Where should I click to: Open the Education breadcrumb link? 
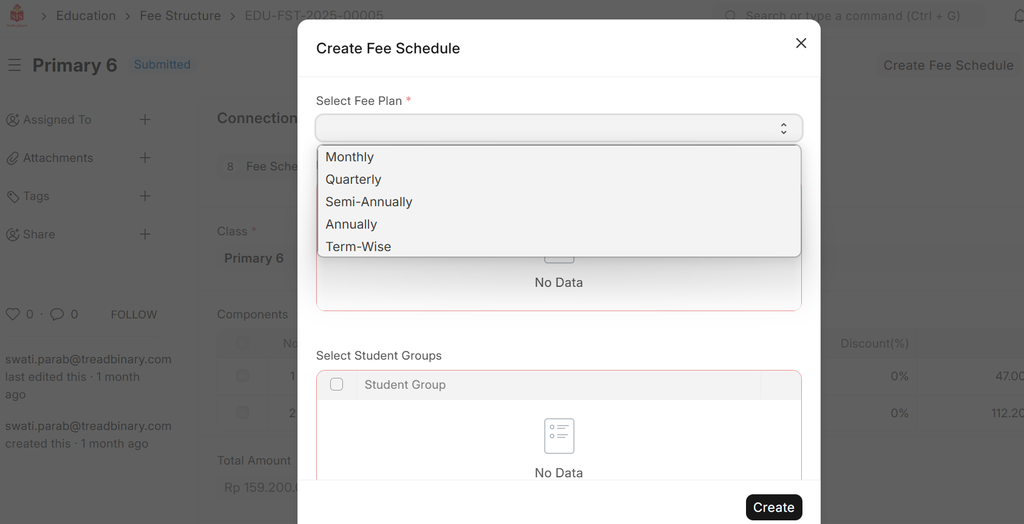(86, 16)
